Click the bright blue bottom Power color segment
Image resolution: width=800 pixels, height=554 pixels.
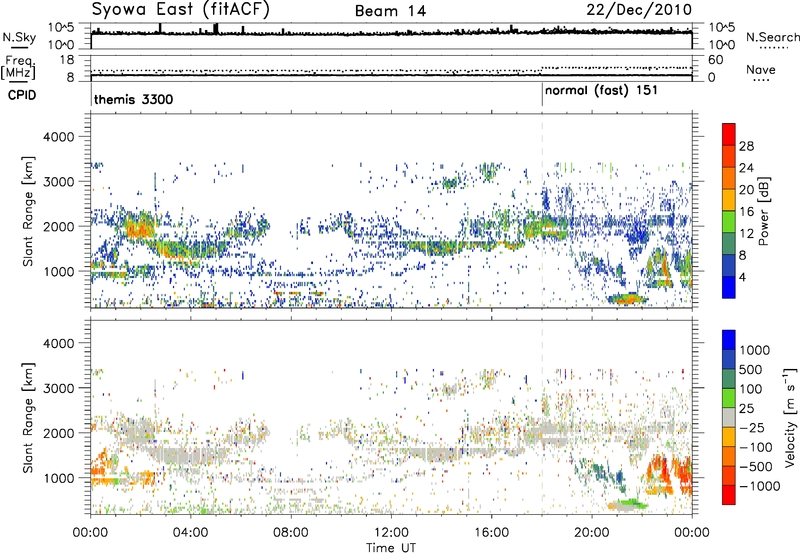tap(729, 287)
